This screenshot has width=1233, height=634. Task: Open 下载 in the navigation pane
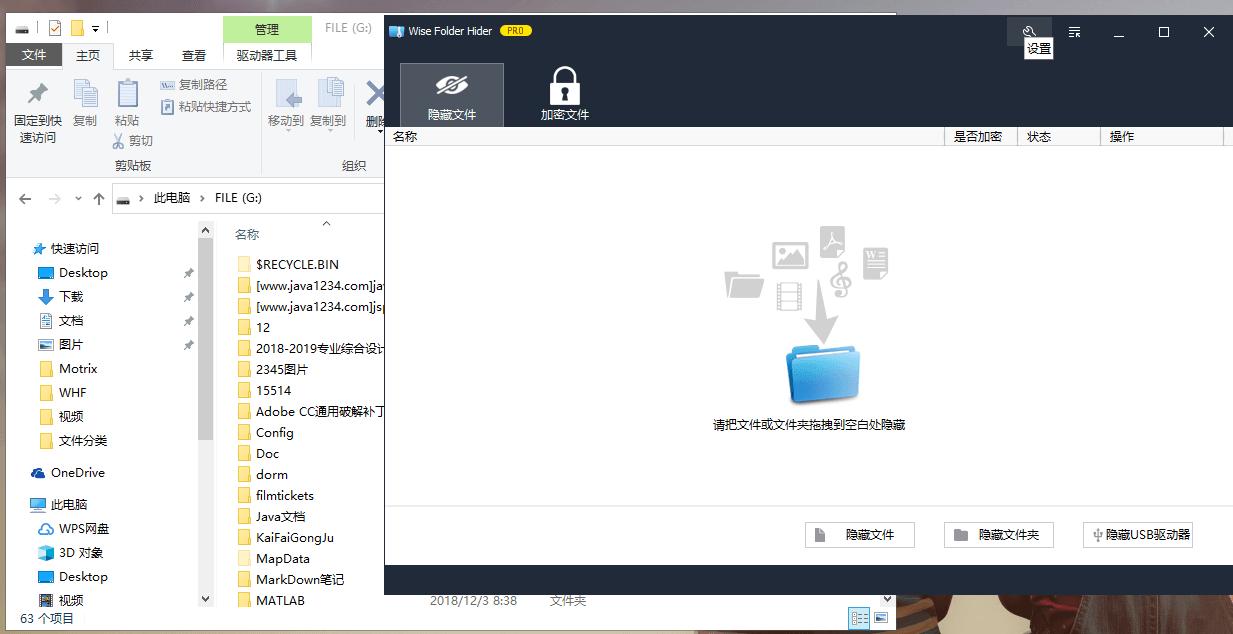tap(71, 296)
